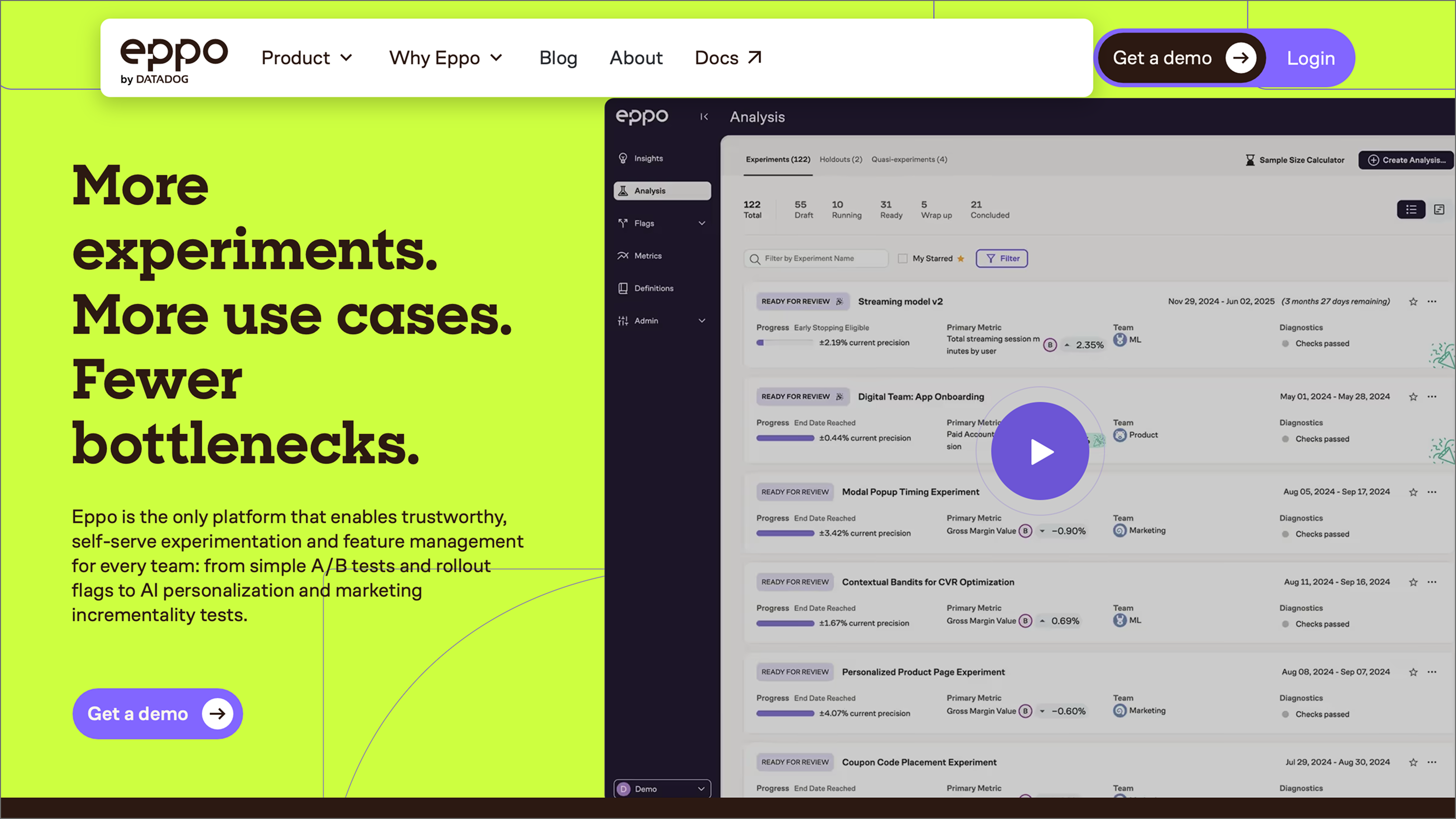
Task: Click Streaming model v2 progress bar
Action: click(785, 343)
